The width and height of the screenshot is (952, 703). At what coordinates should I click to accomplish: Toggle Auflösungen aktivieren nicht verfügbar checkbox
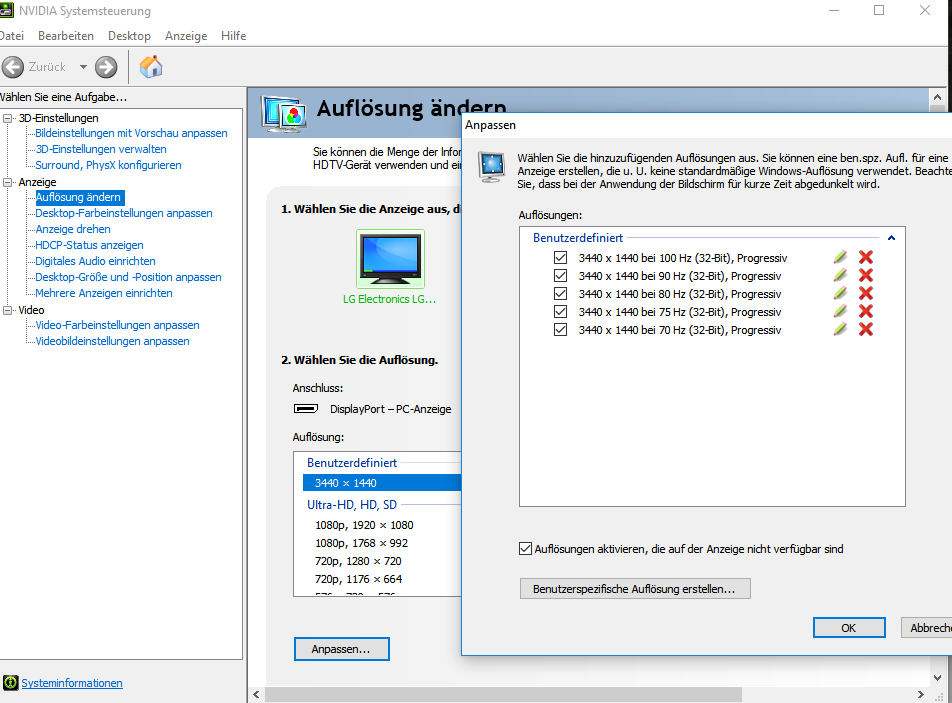(x=526, y=549)
